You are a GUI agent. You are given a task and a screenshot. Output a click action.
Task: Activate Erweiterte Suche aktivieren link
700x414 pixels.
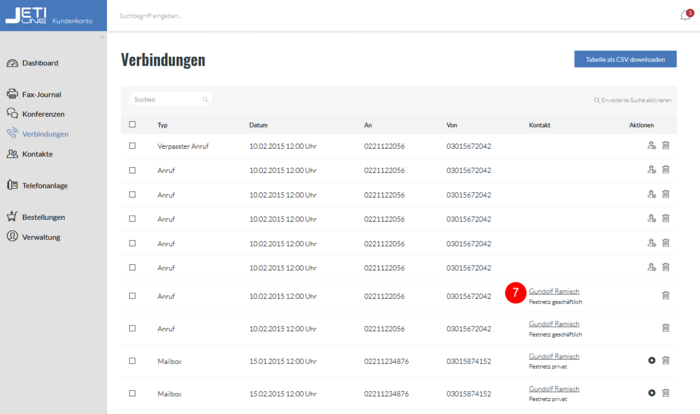633,100
